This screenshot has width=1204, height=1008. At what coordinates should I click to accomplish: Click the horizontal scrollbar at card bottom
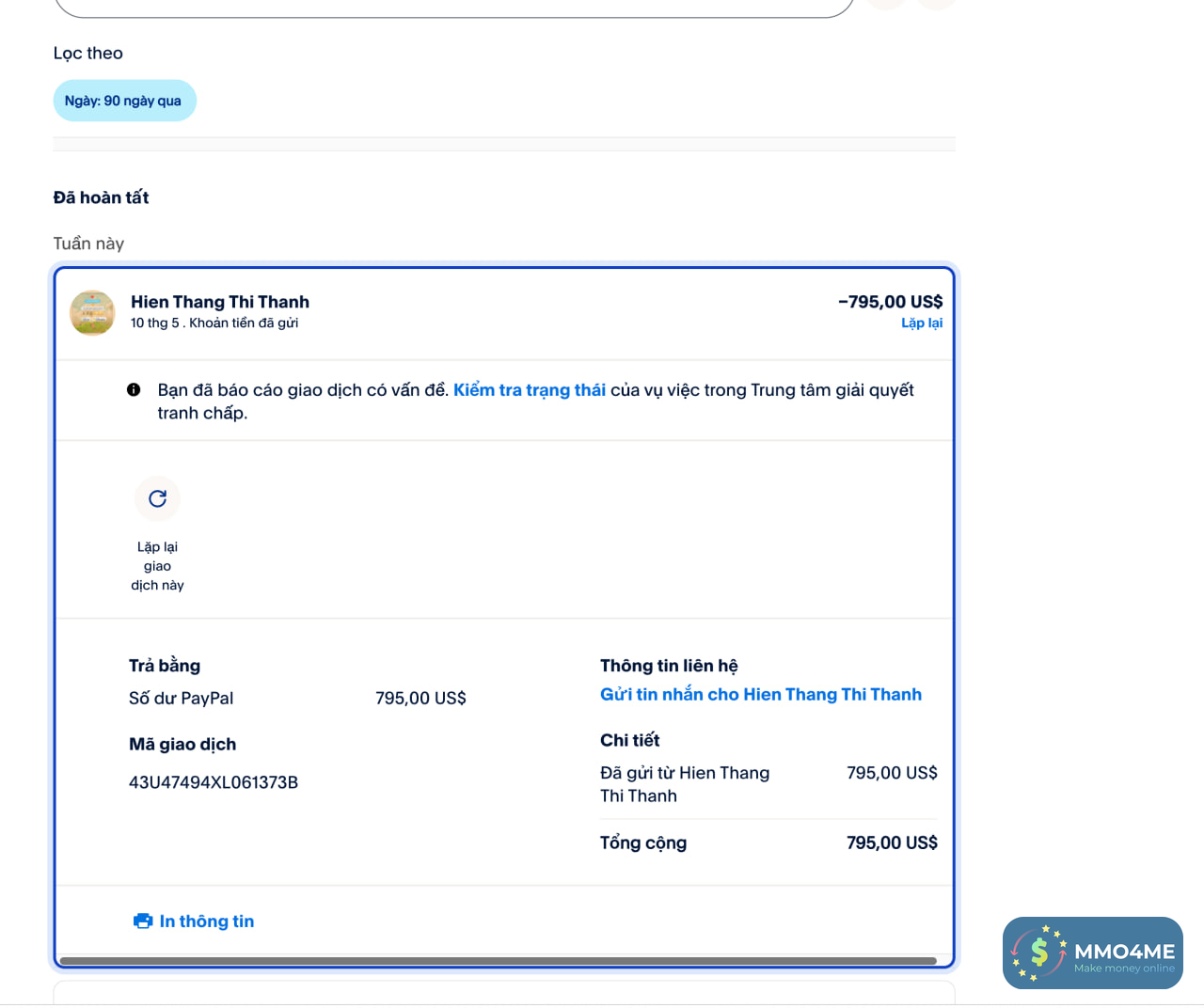click(x=498, y=961)
